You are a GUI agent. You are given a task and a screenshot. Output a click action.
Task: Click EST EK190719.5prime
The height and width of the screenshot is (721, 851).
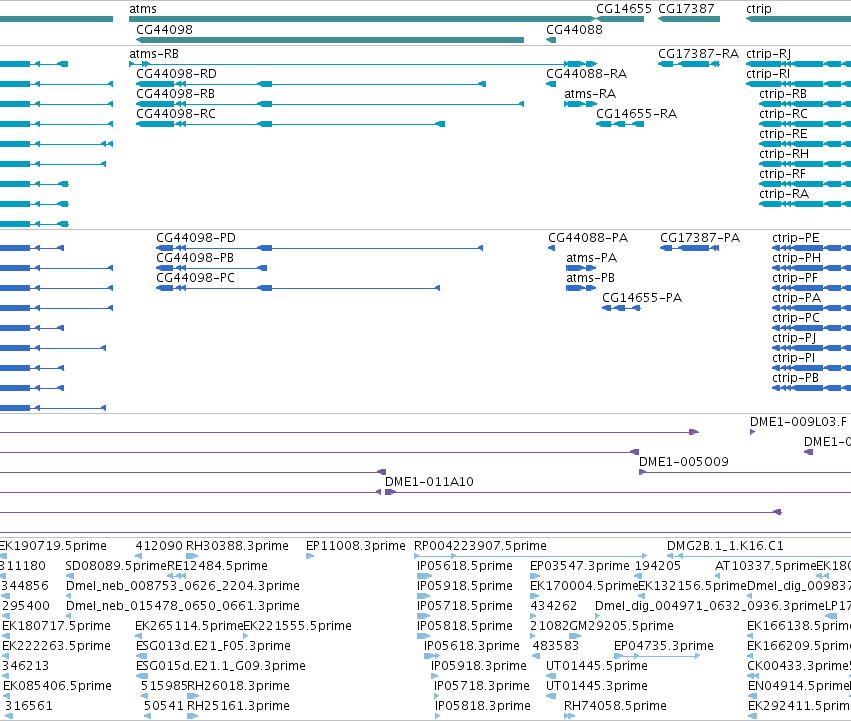pyautogui.click(x=2, y=556)
